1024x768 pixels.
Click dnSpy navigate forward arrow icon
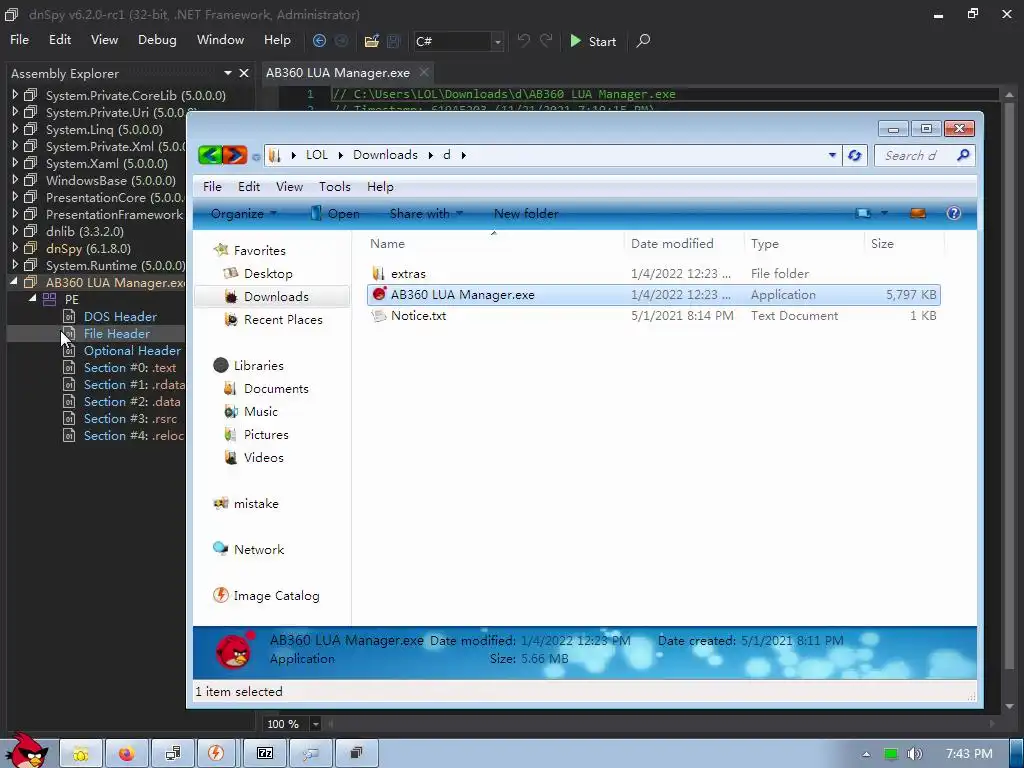342,41
